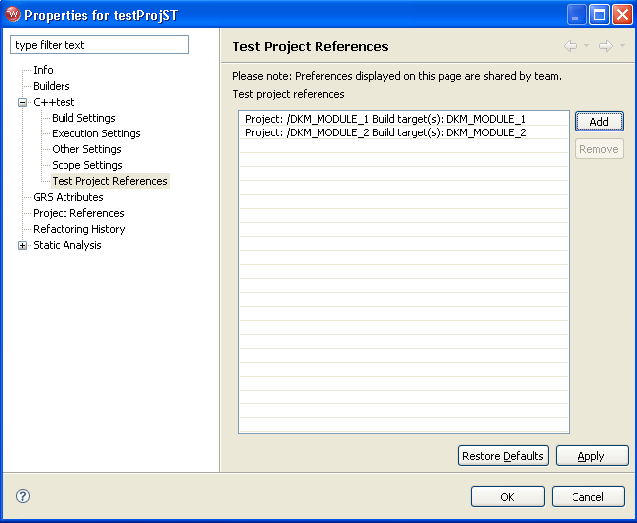This screenshot has height=523, width=637.
Task: Click into the type filter text field
Action: pos(100,45)
